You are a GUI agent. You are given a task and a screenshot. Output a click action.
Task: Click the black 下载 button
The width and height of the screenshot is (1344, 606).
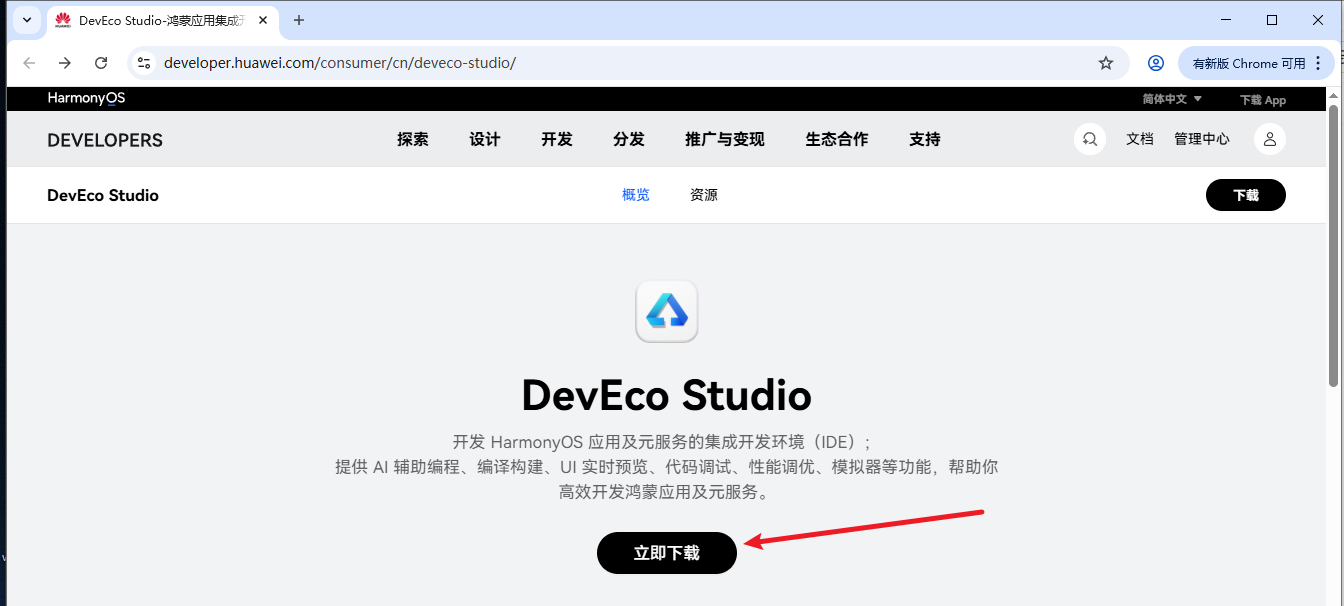pyautogui.click(x=1246, y=195)
